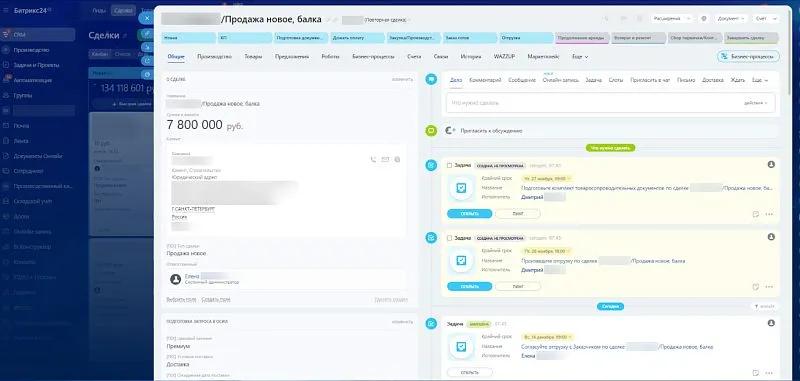Click the call phone icon in client card
Image resolution: width=800 pixels, height=381 pixels.
(373, 160)
